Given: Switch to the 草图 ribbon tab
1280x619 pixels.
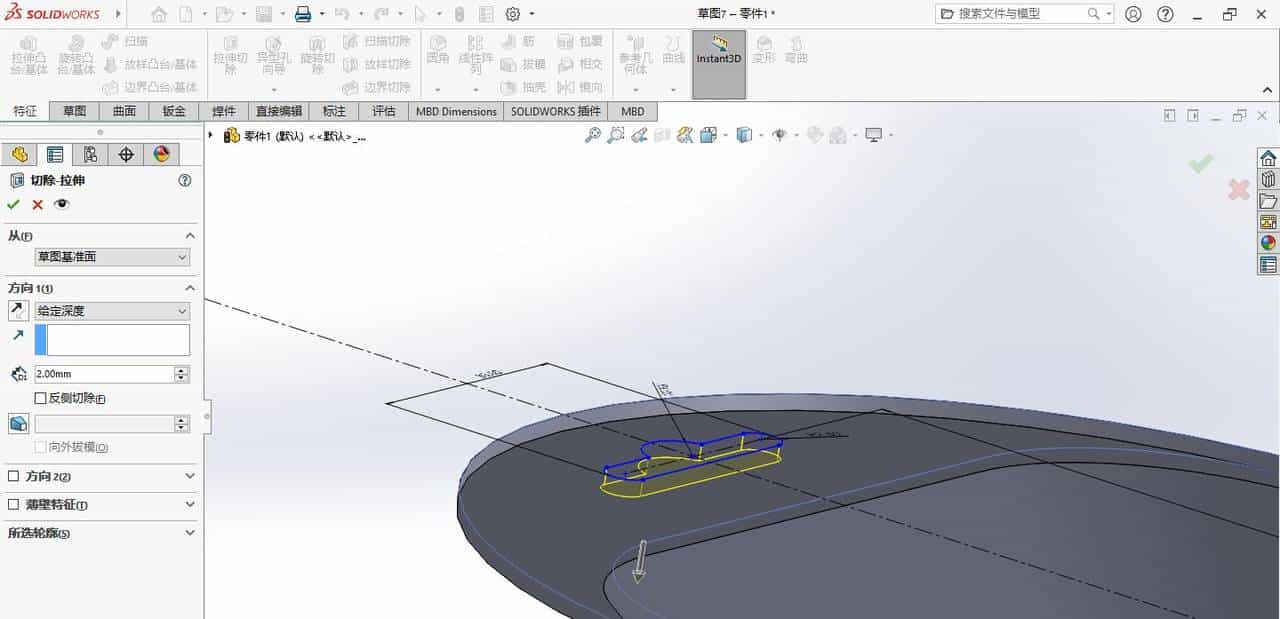Looking at the screenshot, I should pyautogui.click(x=74, y=111).
